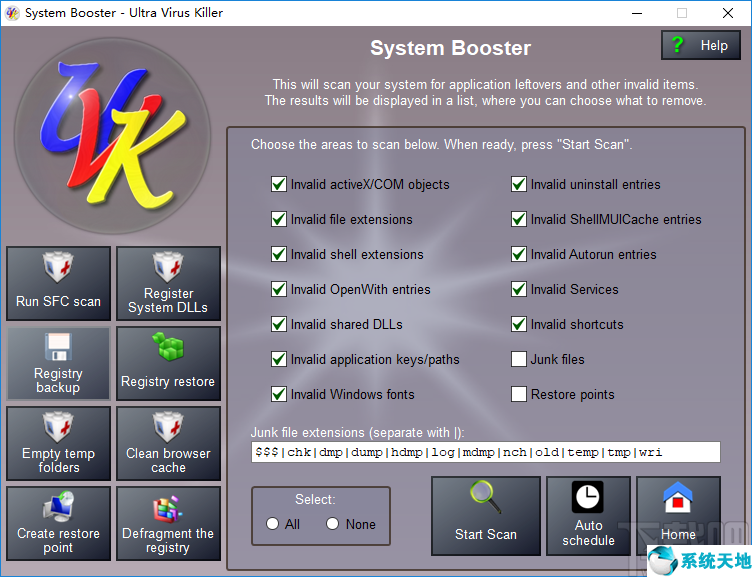
Task: Click the Junk file extensions text field
Action: [485, 452]
